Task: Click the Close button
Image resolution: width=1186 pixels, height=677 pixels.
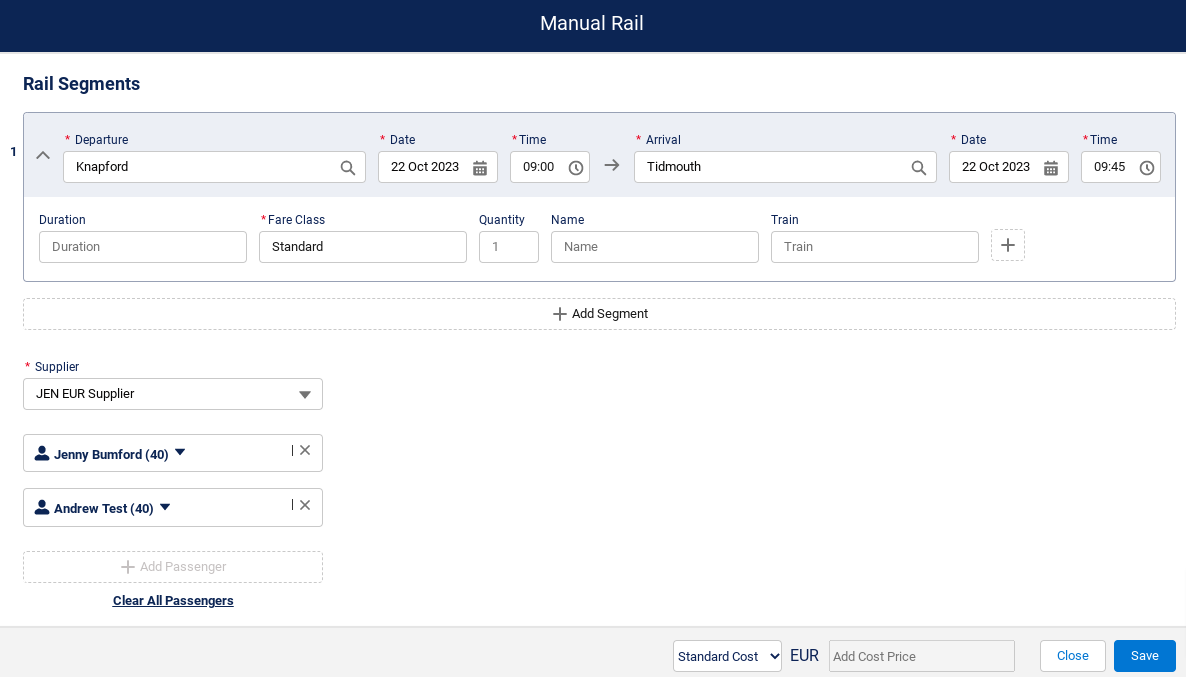Action: coord(1072,656)
